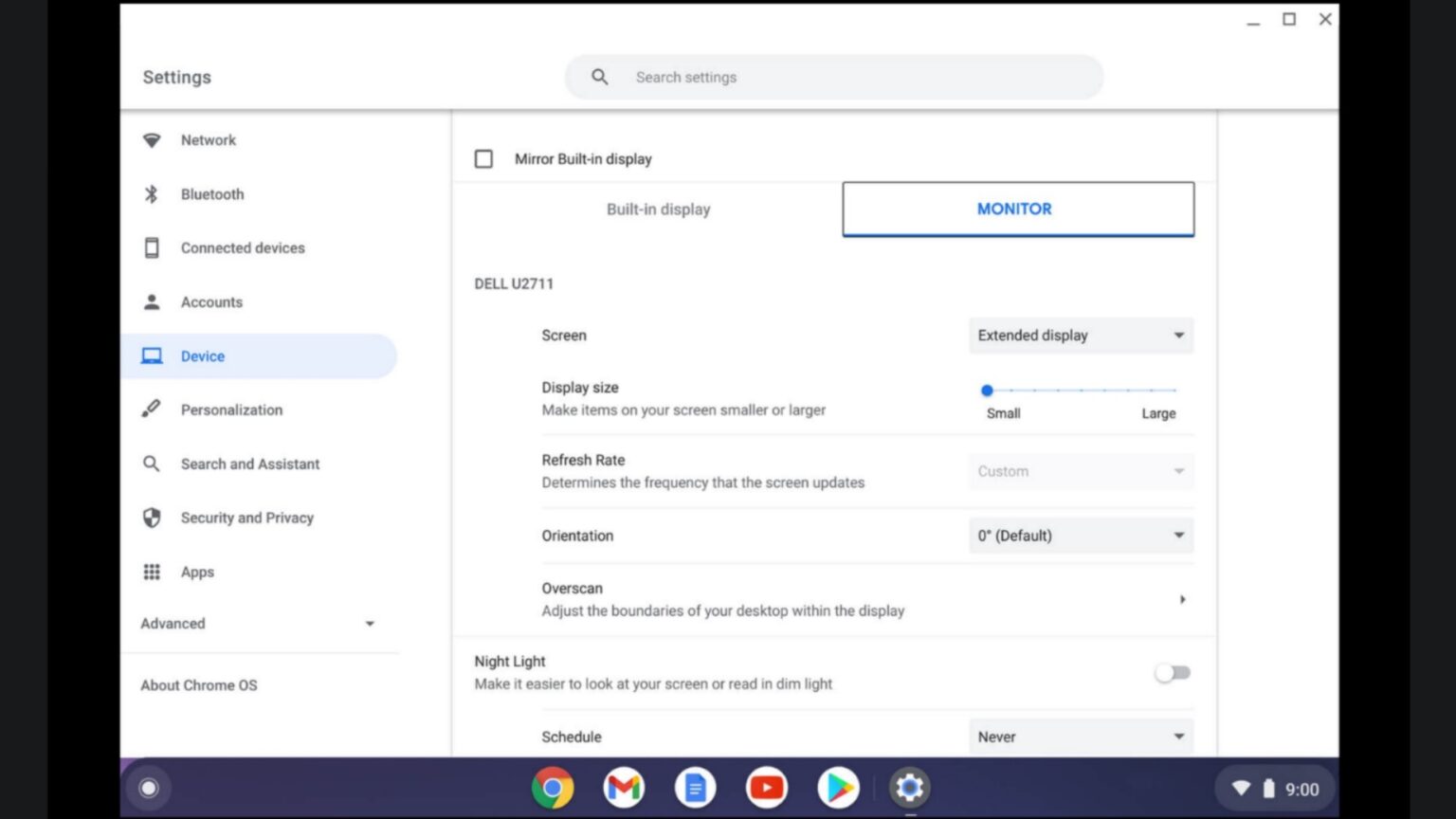Open the Orientation dropdown

[1081, 536]
